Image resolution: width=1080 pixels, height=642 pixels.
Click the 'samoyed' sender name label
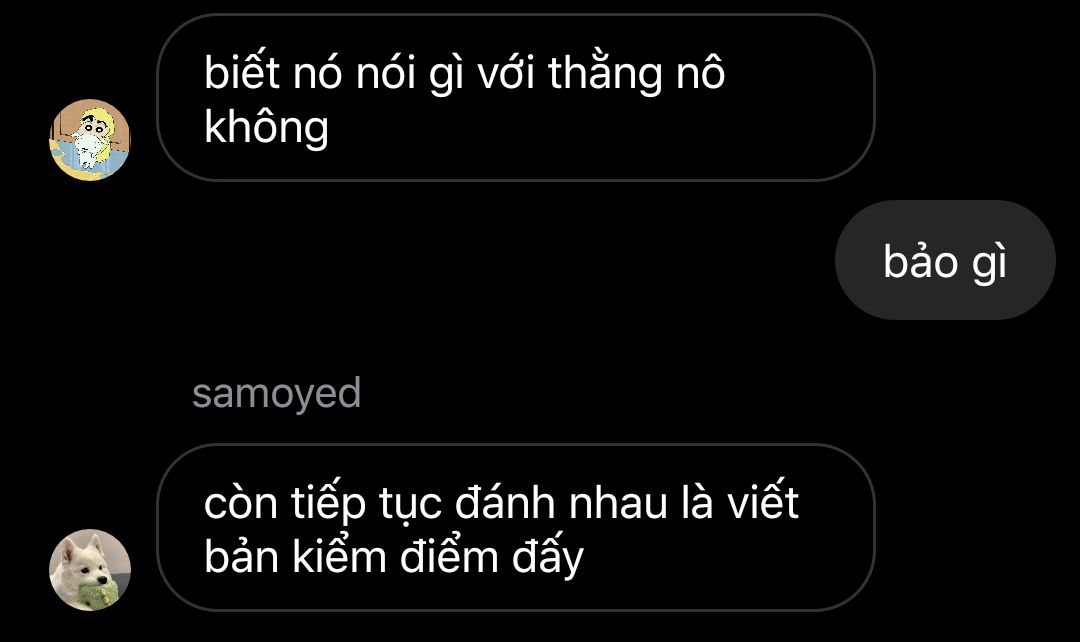[x=276, y=394]
